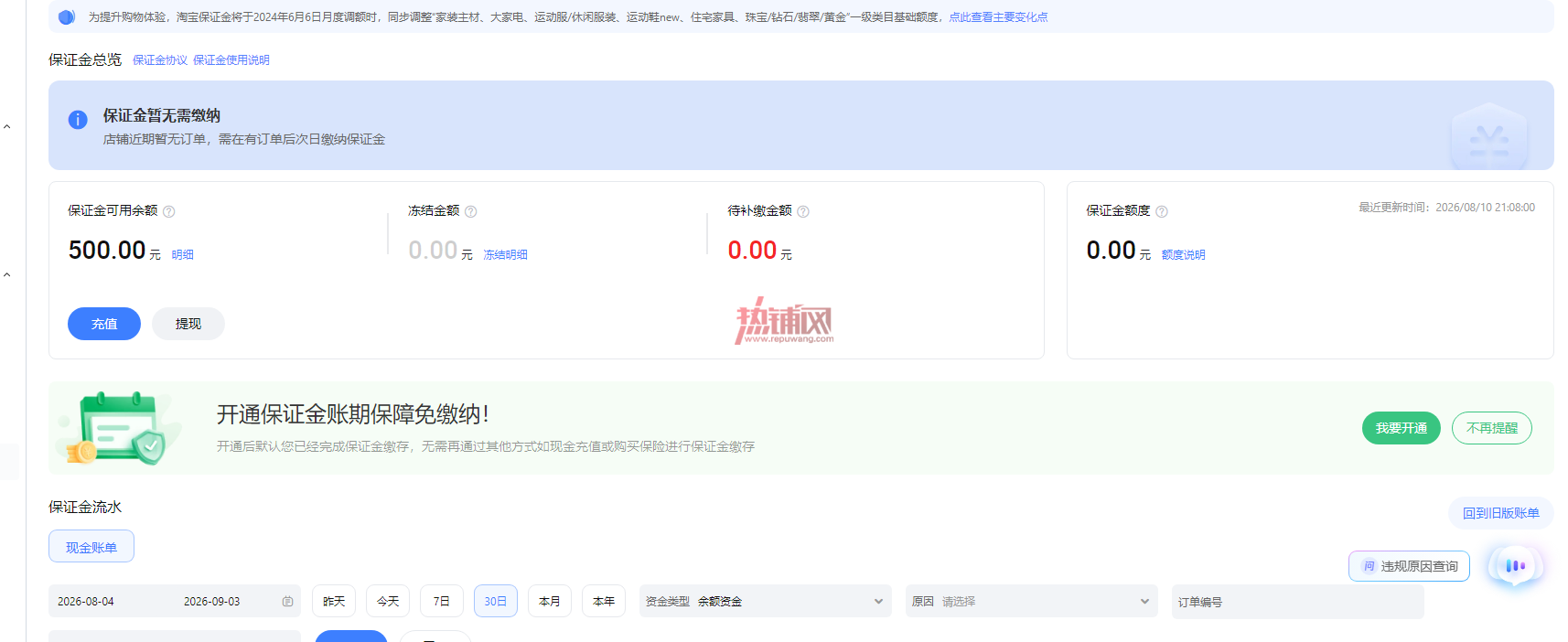
Task: Open the 保证金协议 link
Action: (x=160, y=60)
